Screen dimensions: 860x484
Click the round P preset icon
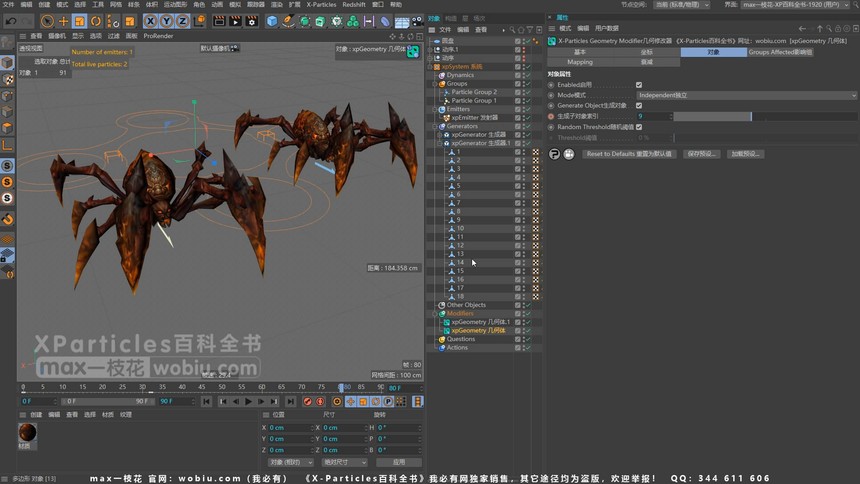tap(554, 154)
